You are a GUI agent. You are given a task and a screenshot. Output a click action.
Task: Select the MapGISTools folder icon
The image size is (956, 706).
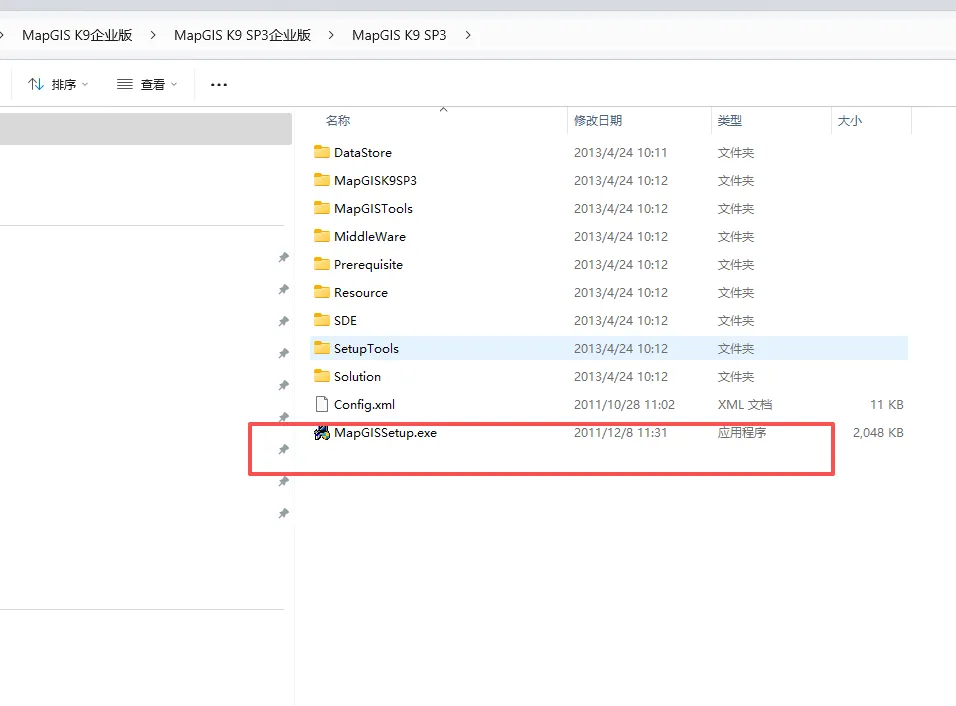coord(321,208)
